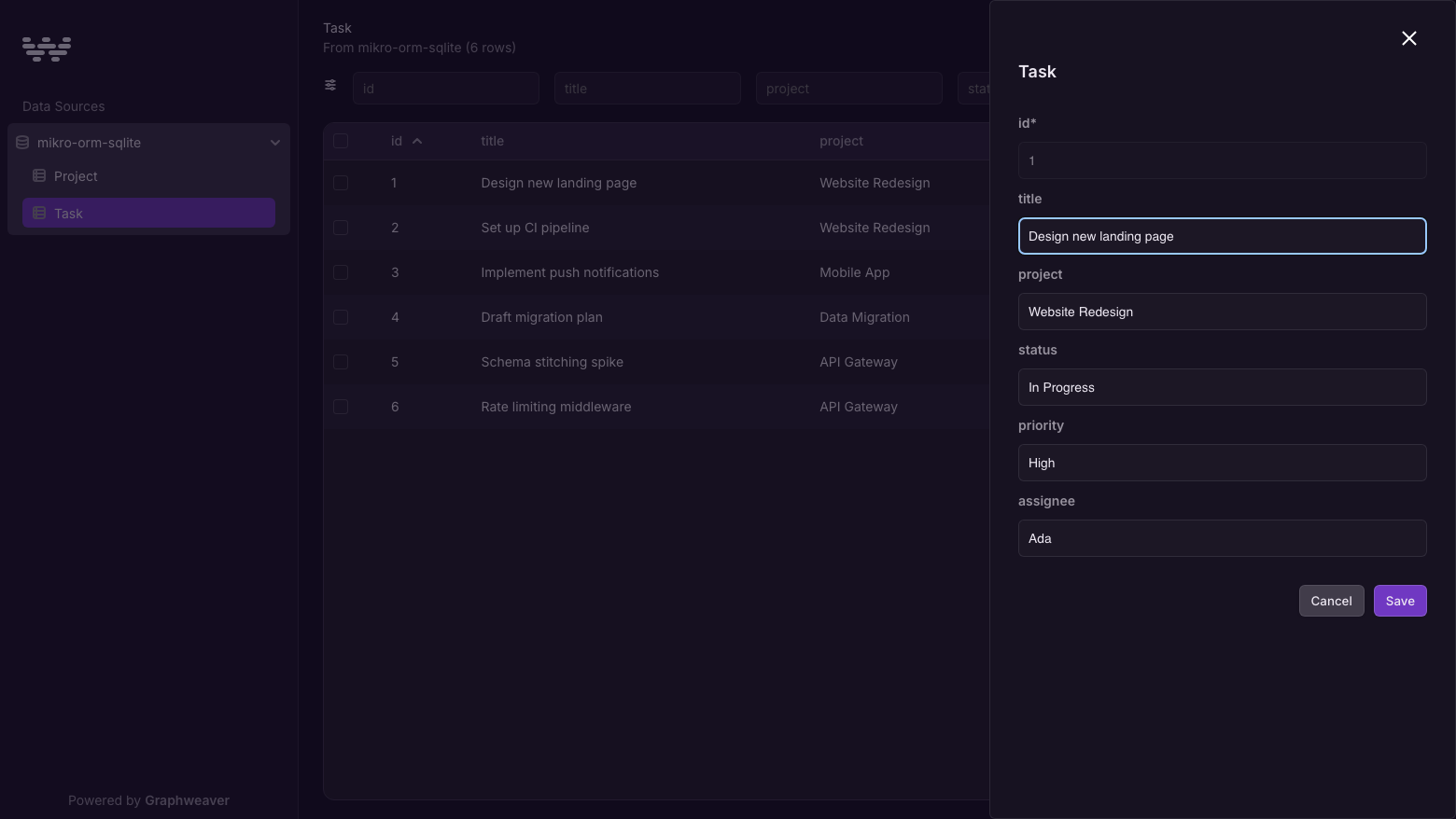Image resolution: width=1456 pixels, height=819 pixels.
Task: Click the assignee field Ada
Action: pos(1222,538)
